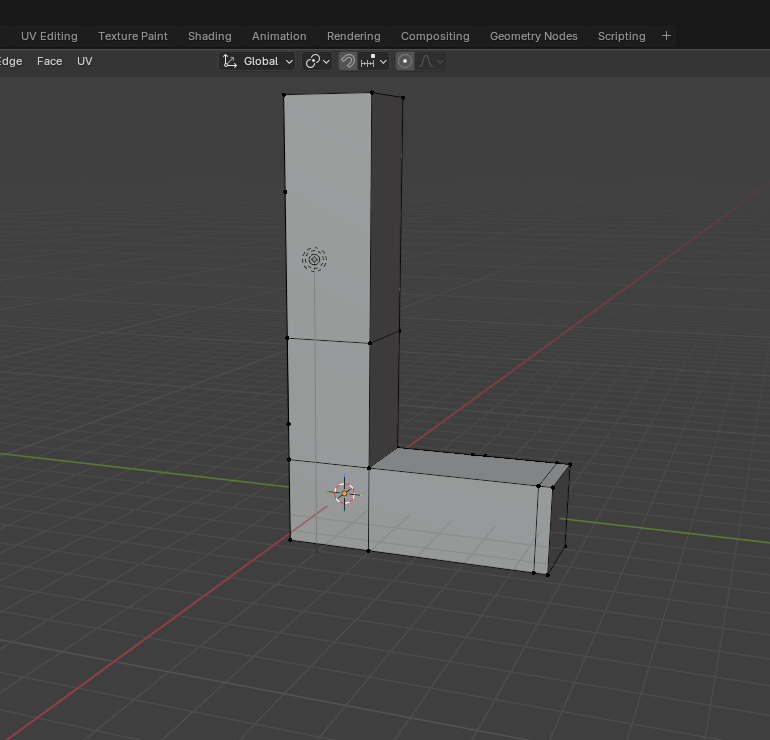Open the transform pivot point dropdown

click(x=317, y=61)
